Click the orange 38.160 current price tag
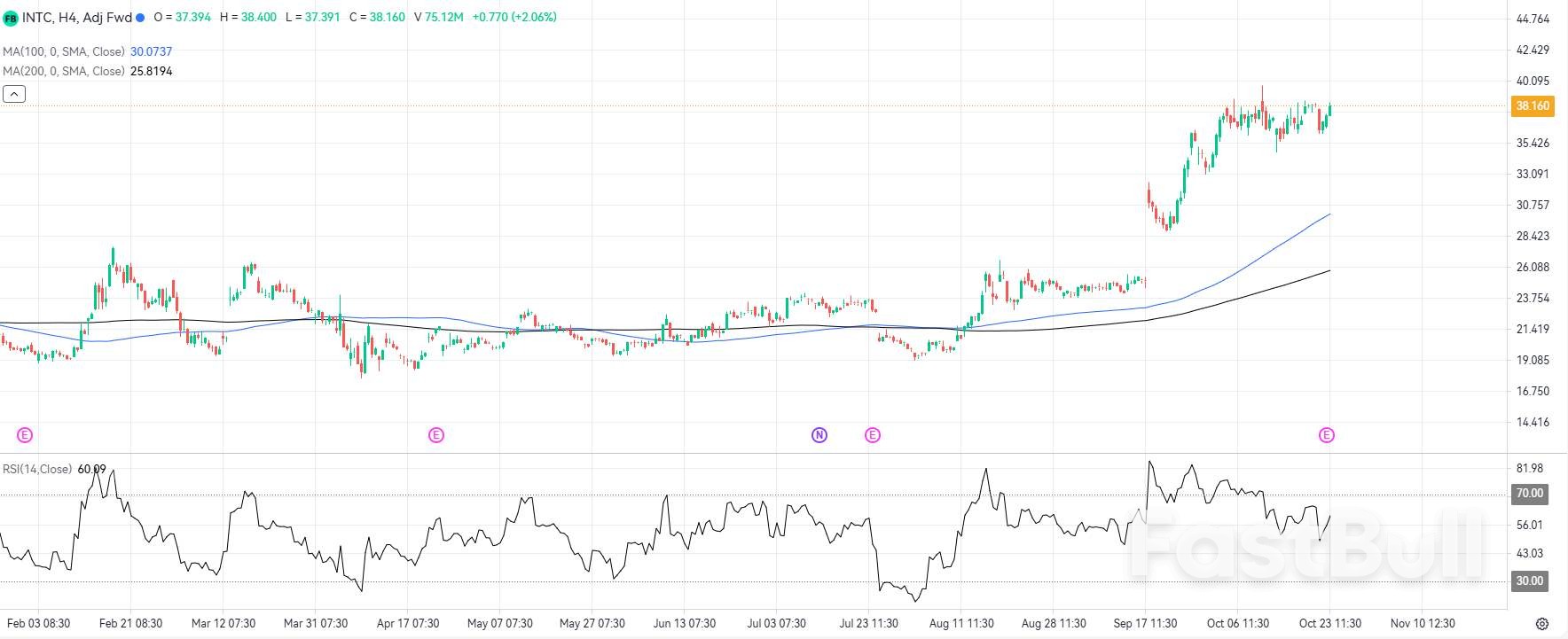The width and height of the screenshot is (1568, 639). (1533, 106)
